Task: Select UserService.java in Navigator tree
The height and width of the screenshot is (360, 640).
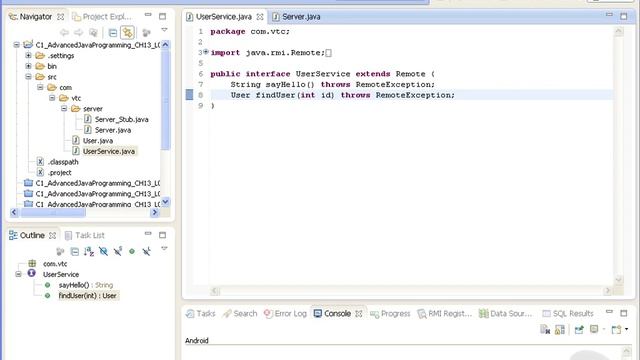Action: pos(109,151)
